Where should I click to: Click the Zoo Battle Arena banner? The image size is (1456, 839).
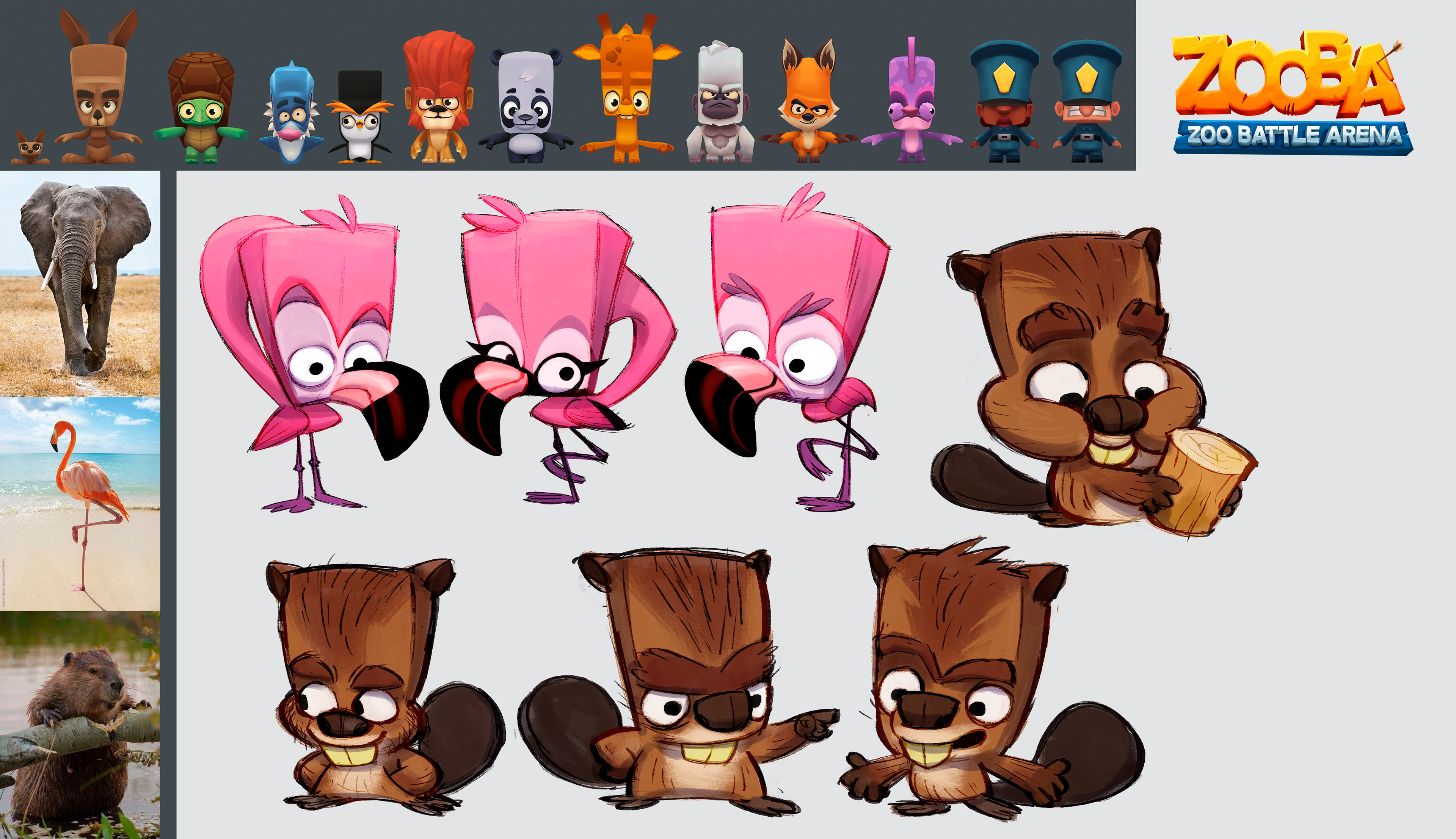(1293, 136)
